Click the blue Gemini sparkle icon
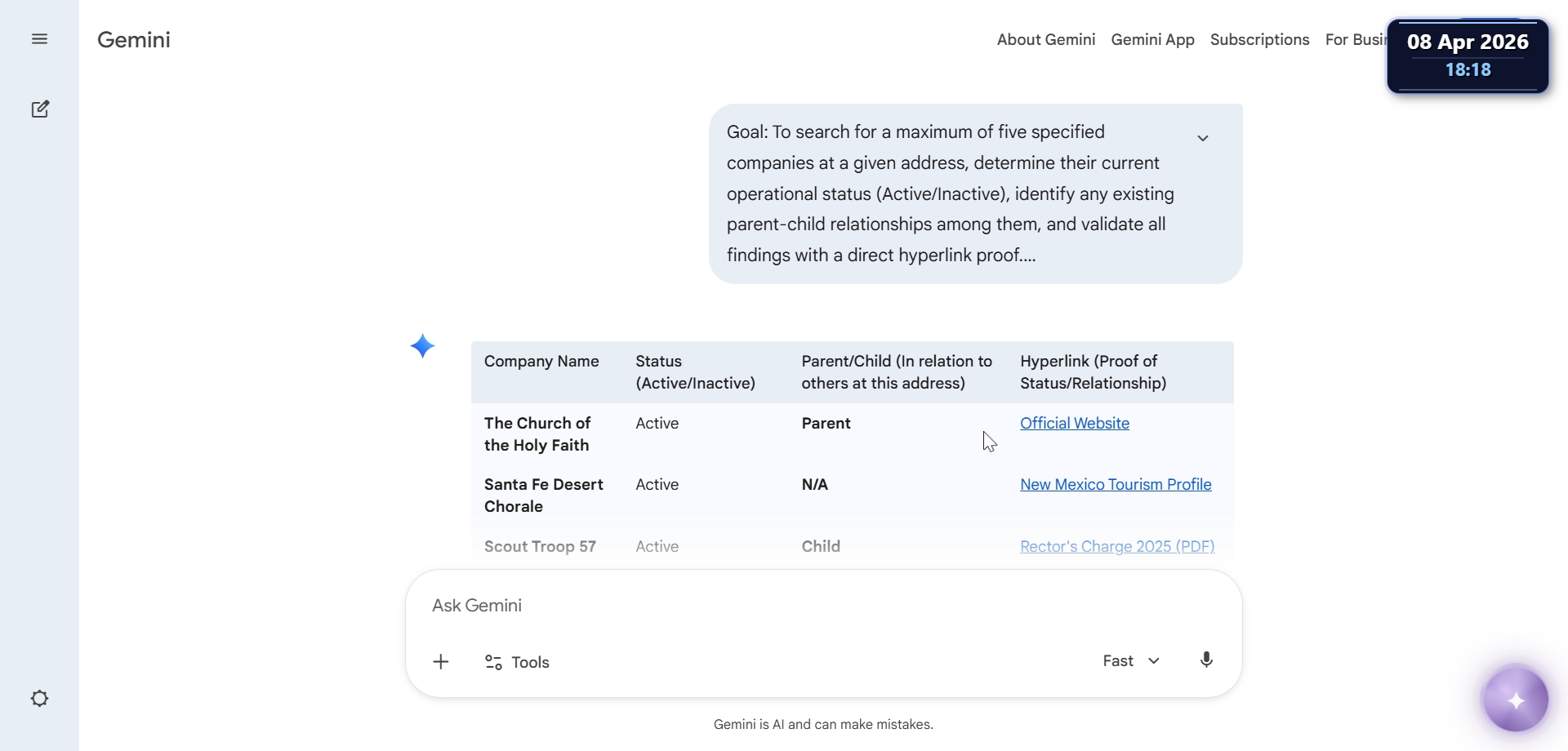Viewport: 1568px width, 751px height. coord(422,346)
